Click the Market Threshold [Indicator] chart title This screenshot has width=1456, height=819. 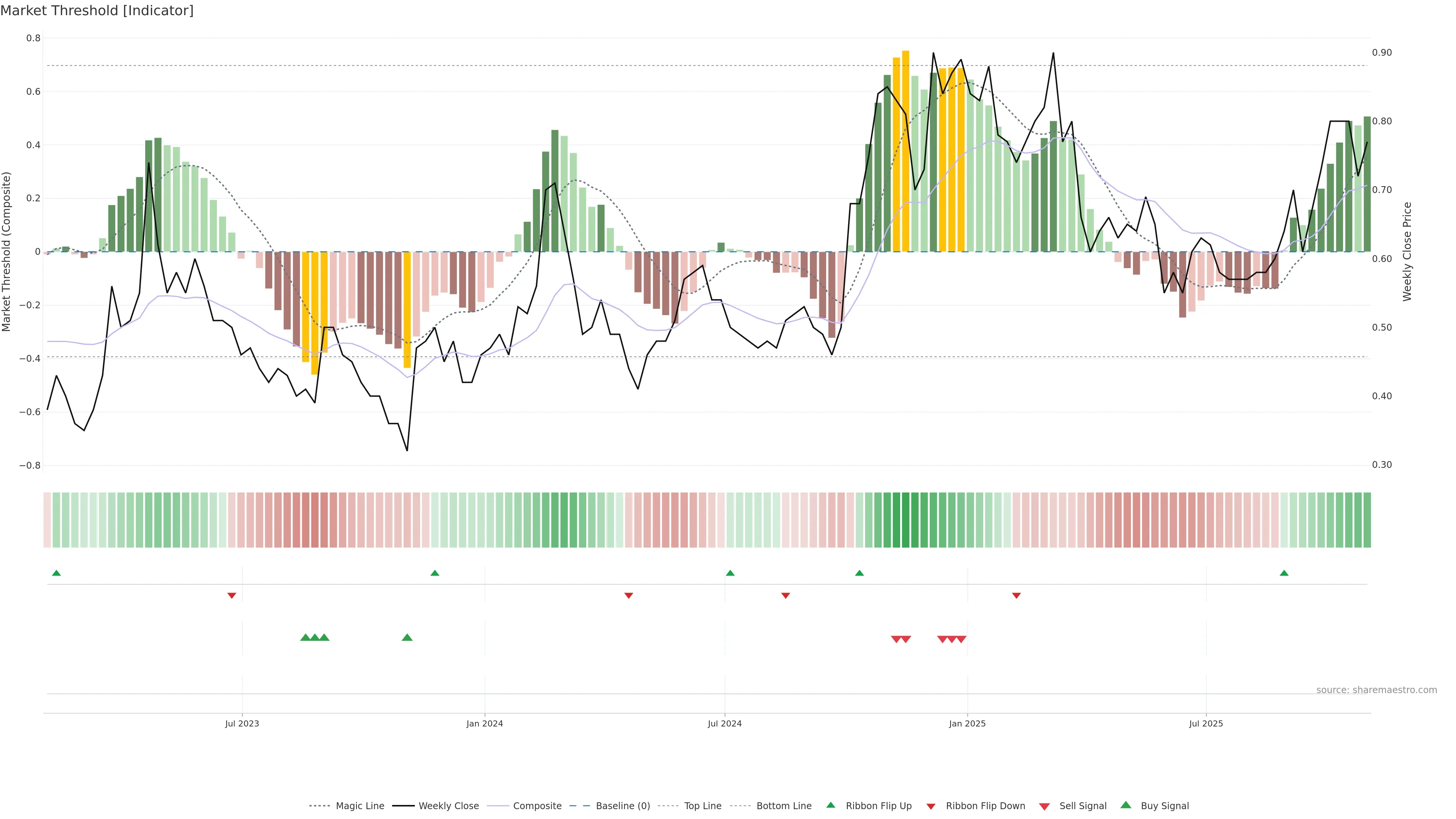97,11
